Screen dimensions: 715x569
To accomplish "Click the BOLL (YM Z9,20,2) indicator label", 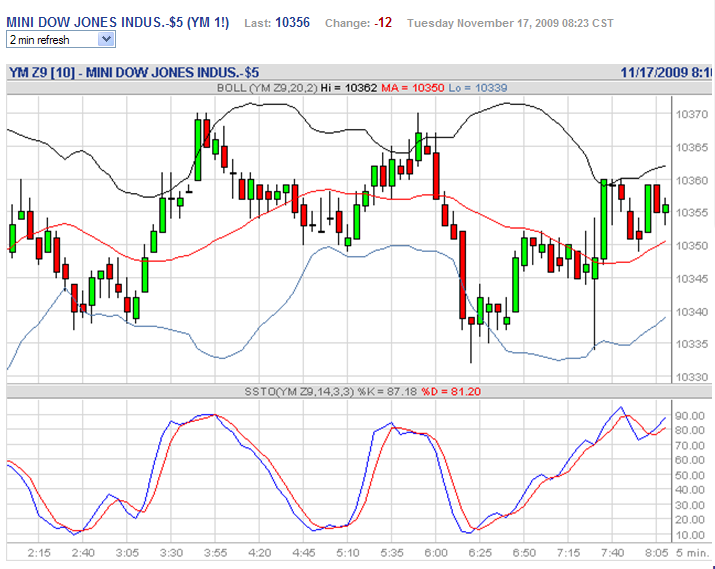I will tap(267, 88).
